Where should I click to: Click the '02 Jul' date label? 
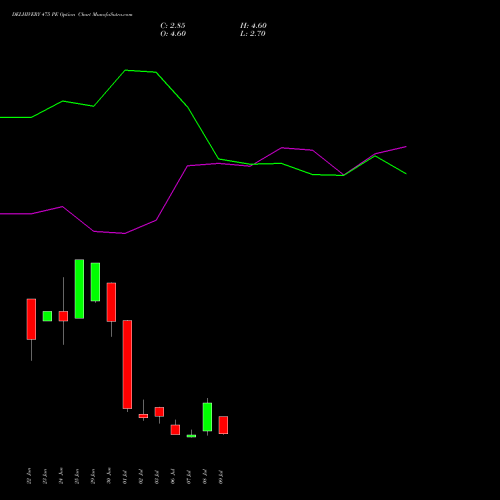click(141, 477)
